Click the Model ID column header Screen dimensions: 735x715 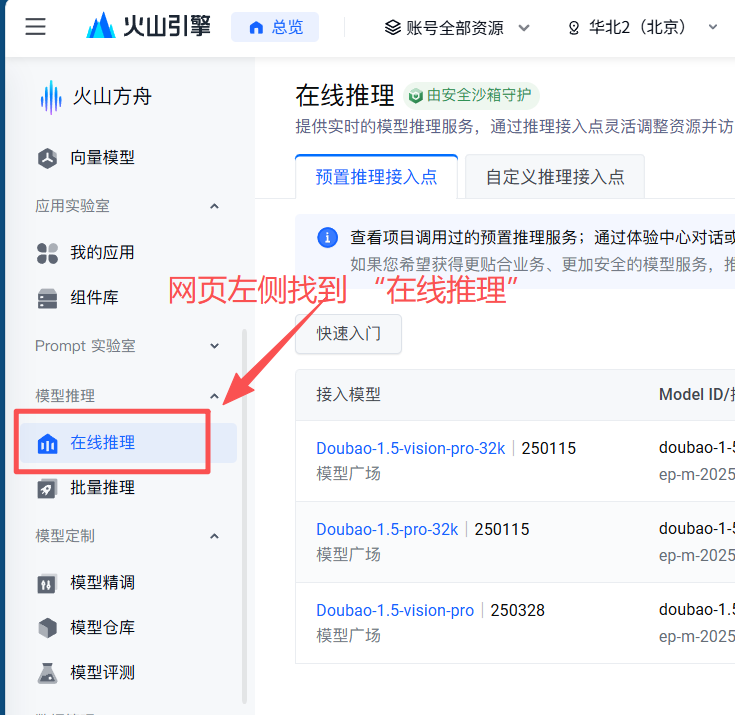click(x=697, y=395)
